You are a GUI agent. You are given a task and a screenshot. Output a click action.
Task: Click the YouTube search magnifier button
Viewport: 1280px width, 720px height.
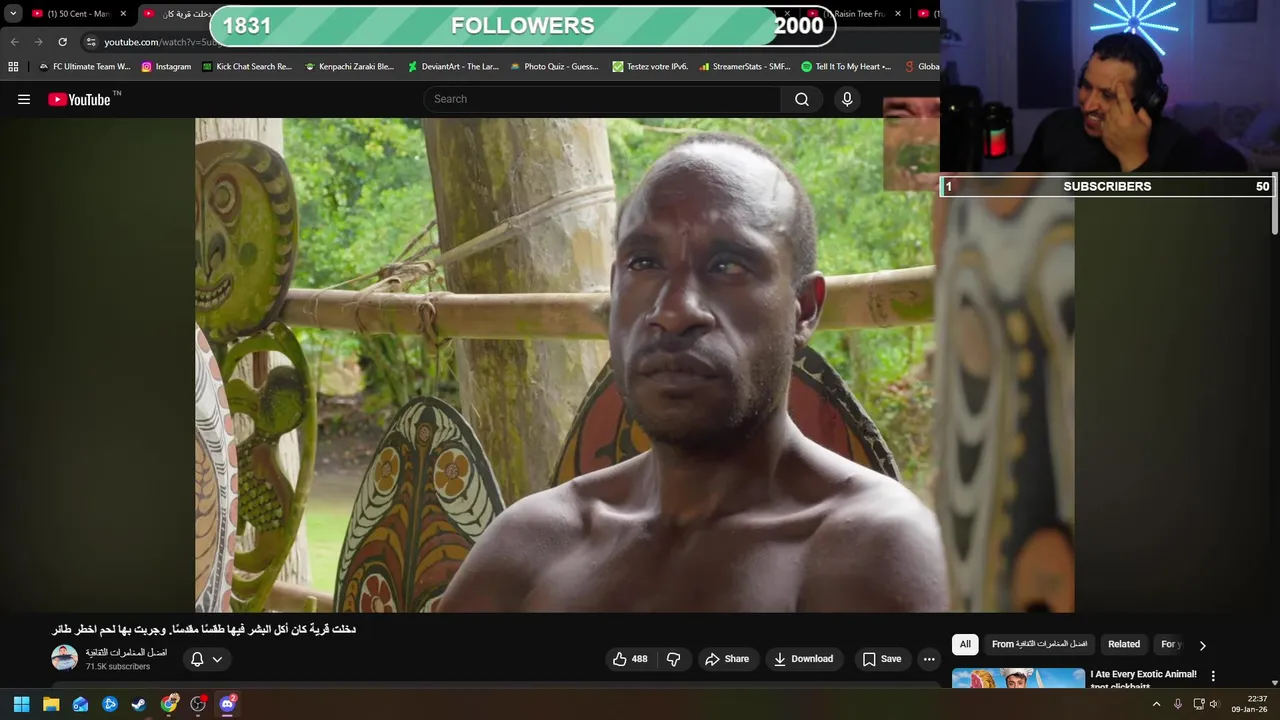pyautogui.click(x=802, y=99)
